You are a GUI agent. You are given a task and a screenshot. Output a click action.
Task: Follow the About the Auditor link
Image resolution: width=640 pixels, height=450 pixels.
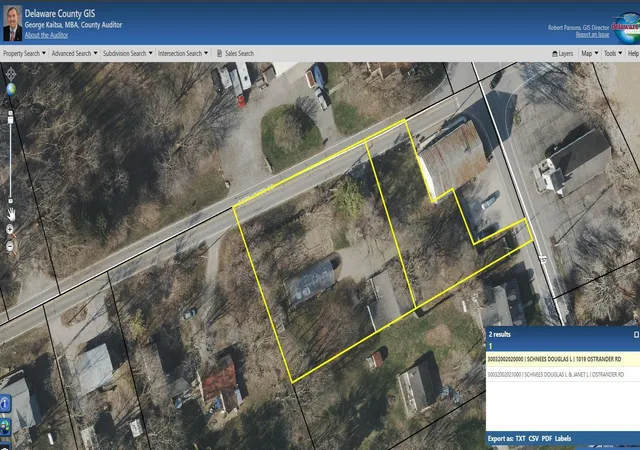(46, 35)
